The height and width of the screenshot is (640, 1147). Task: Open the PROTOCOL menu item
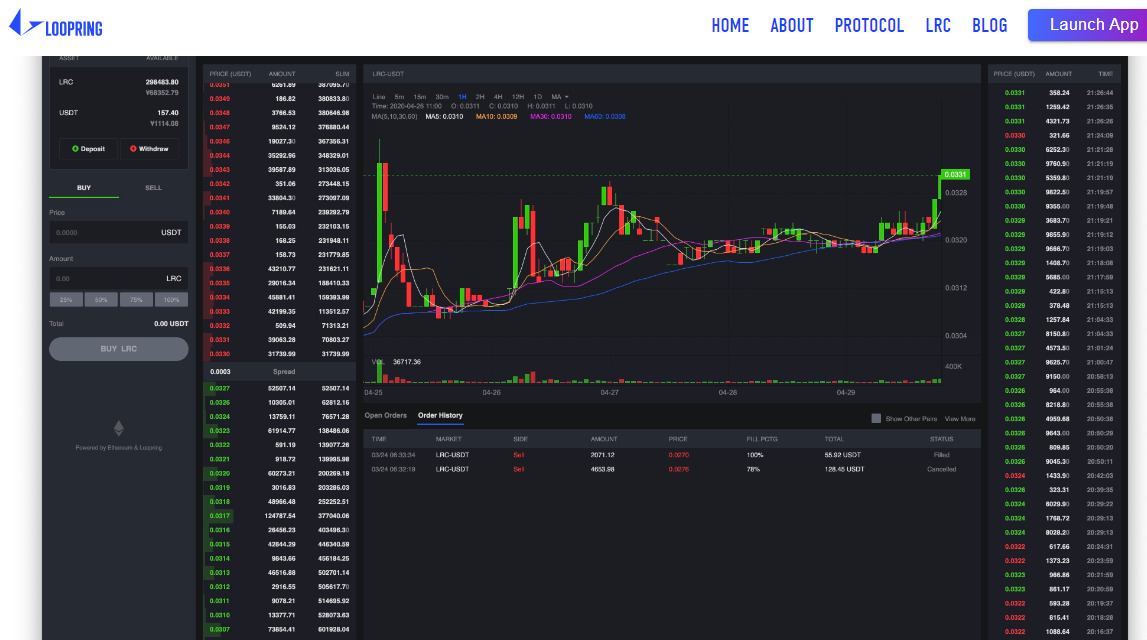pyautogui.click(x=869, y=26)
